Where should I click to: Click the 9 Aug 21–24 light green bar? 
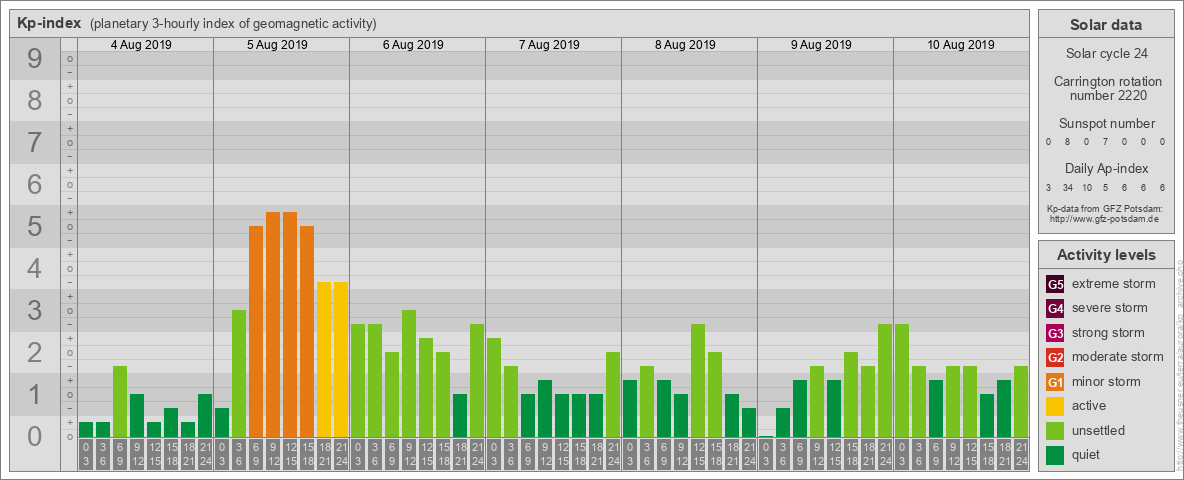(x=884, y=380)
